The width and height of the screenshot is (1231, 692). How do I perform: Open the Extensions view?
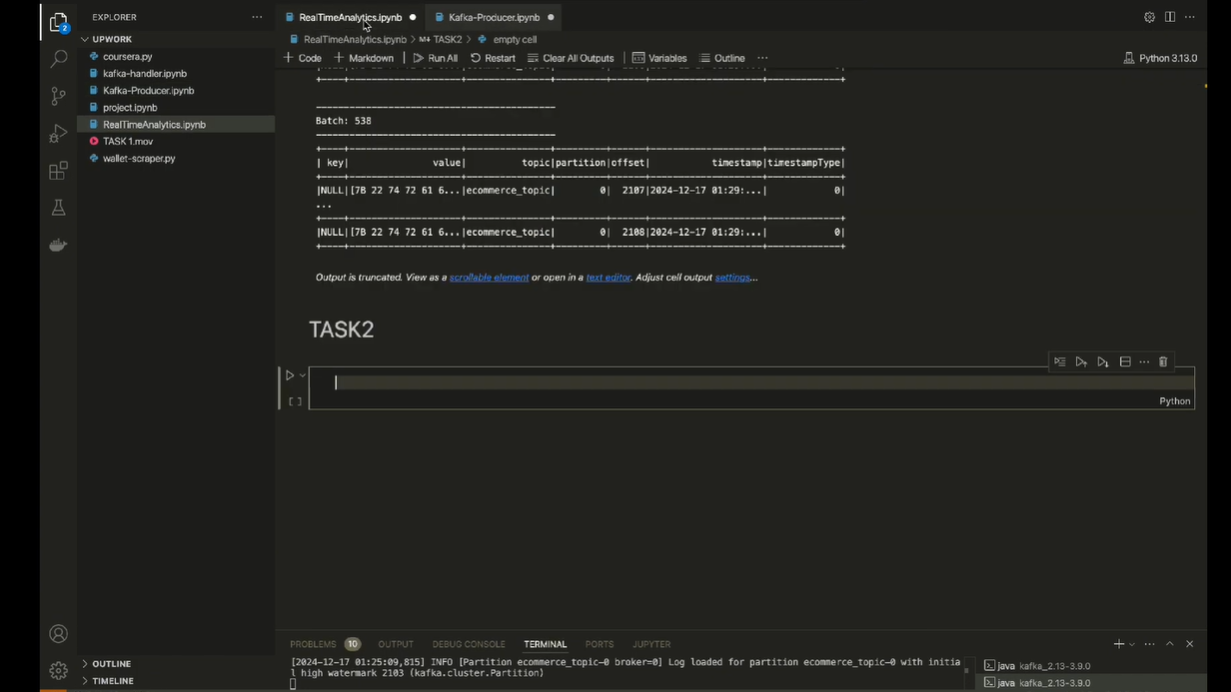(58, 171)
